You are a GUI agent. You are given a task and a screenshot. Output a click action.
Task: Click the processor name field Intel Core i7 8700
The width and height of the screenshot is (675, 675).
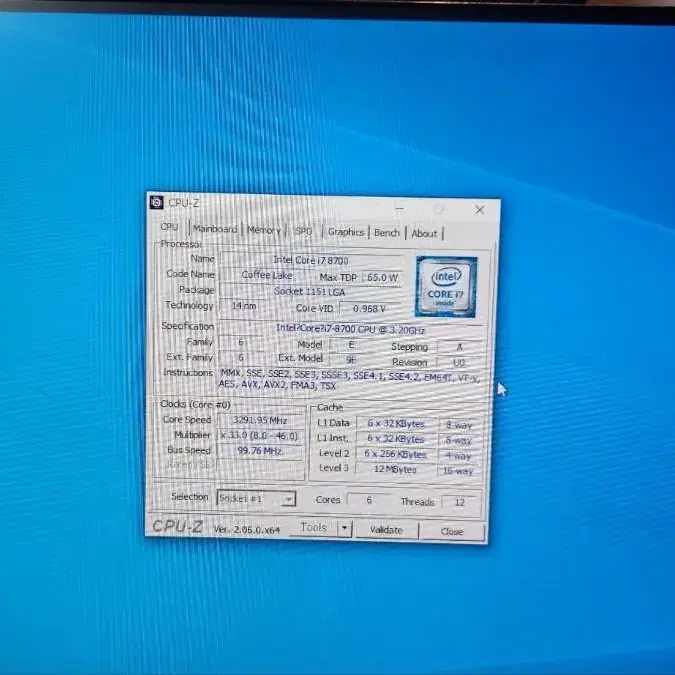point(311,260)
